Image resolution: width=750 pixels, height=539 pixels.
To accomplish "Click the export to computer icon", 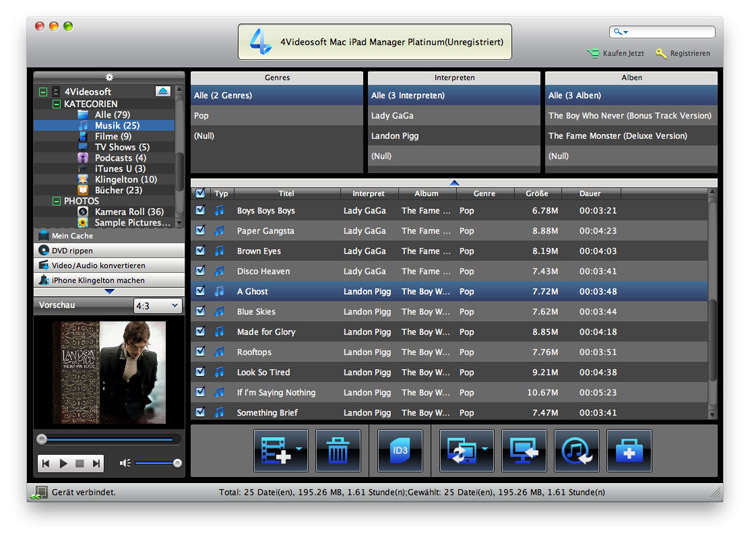I will click(523, 451).
